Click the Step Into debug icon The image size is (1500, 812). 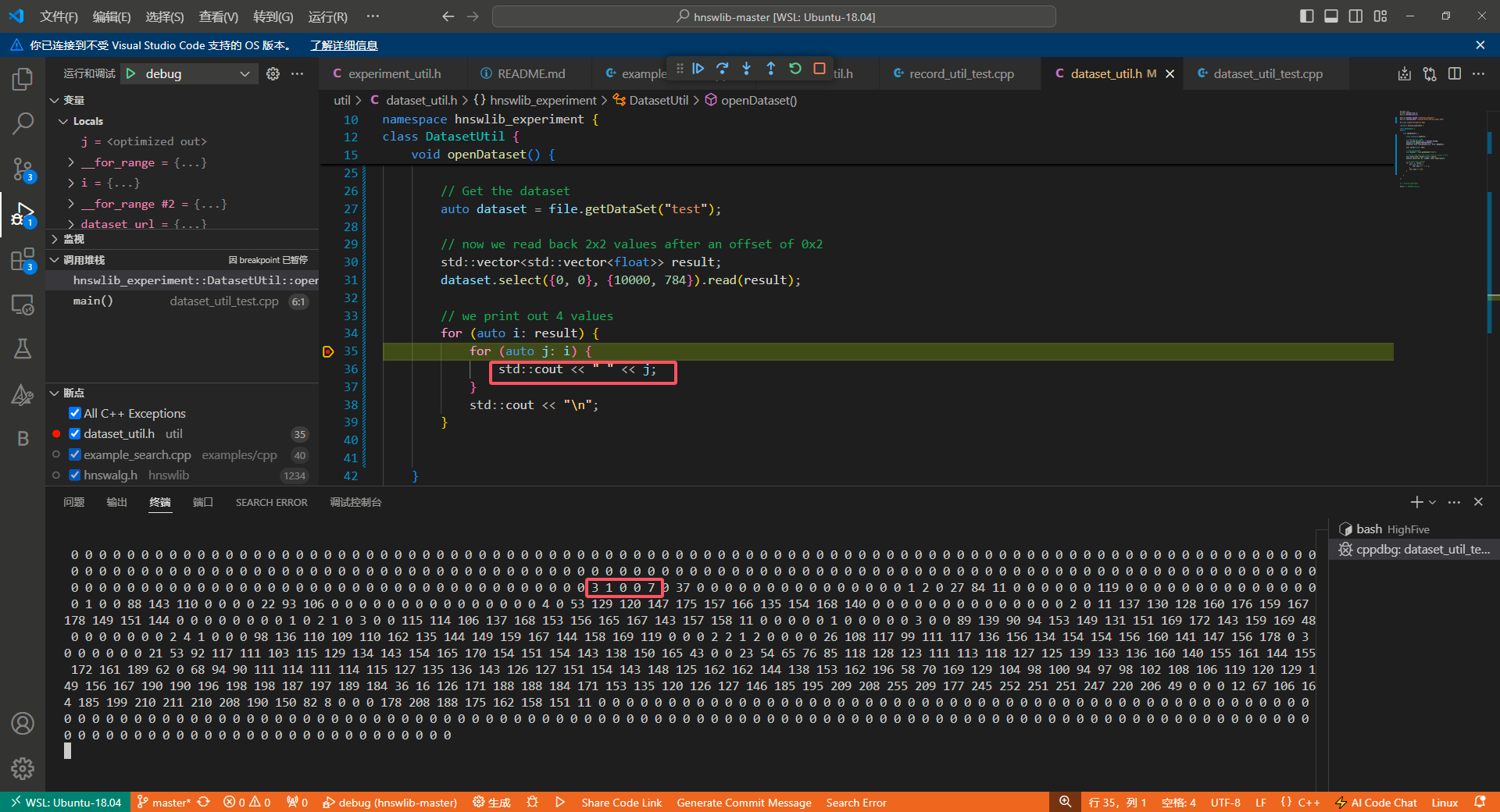(747, 69)
